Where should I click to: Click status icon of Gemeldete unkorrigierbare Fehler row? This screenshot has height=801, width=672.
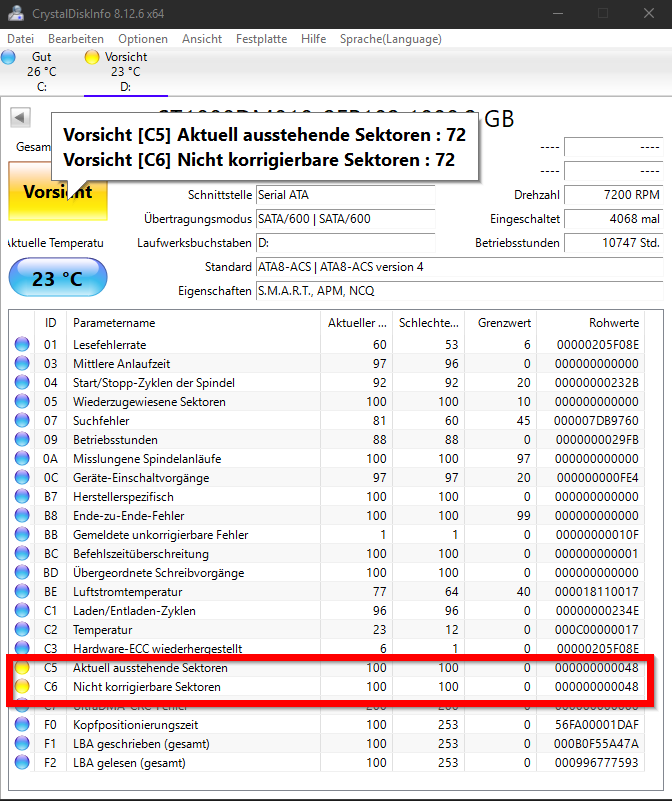pyautogui.click(x=22, y=534)
